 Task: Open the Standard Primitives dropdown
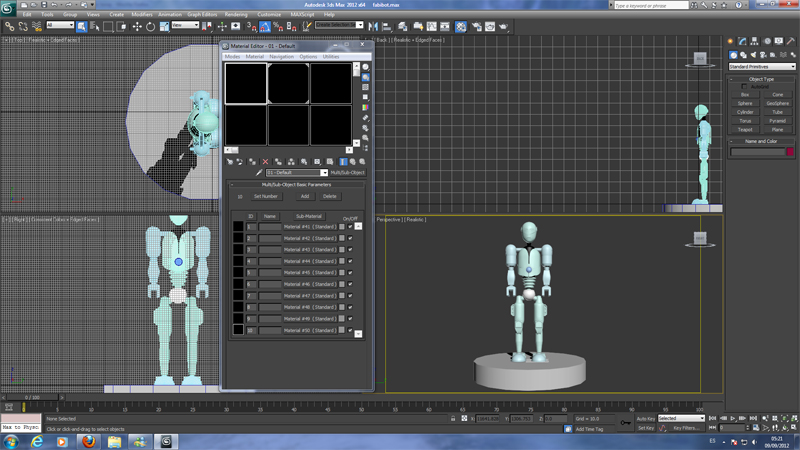[x=760, y=67]
